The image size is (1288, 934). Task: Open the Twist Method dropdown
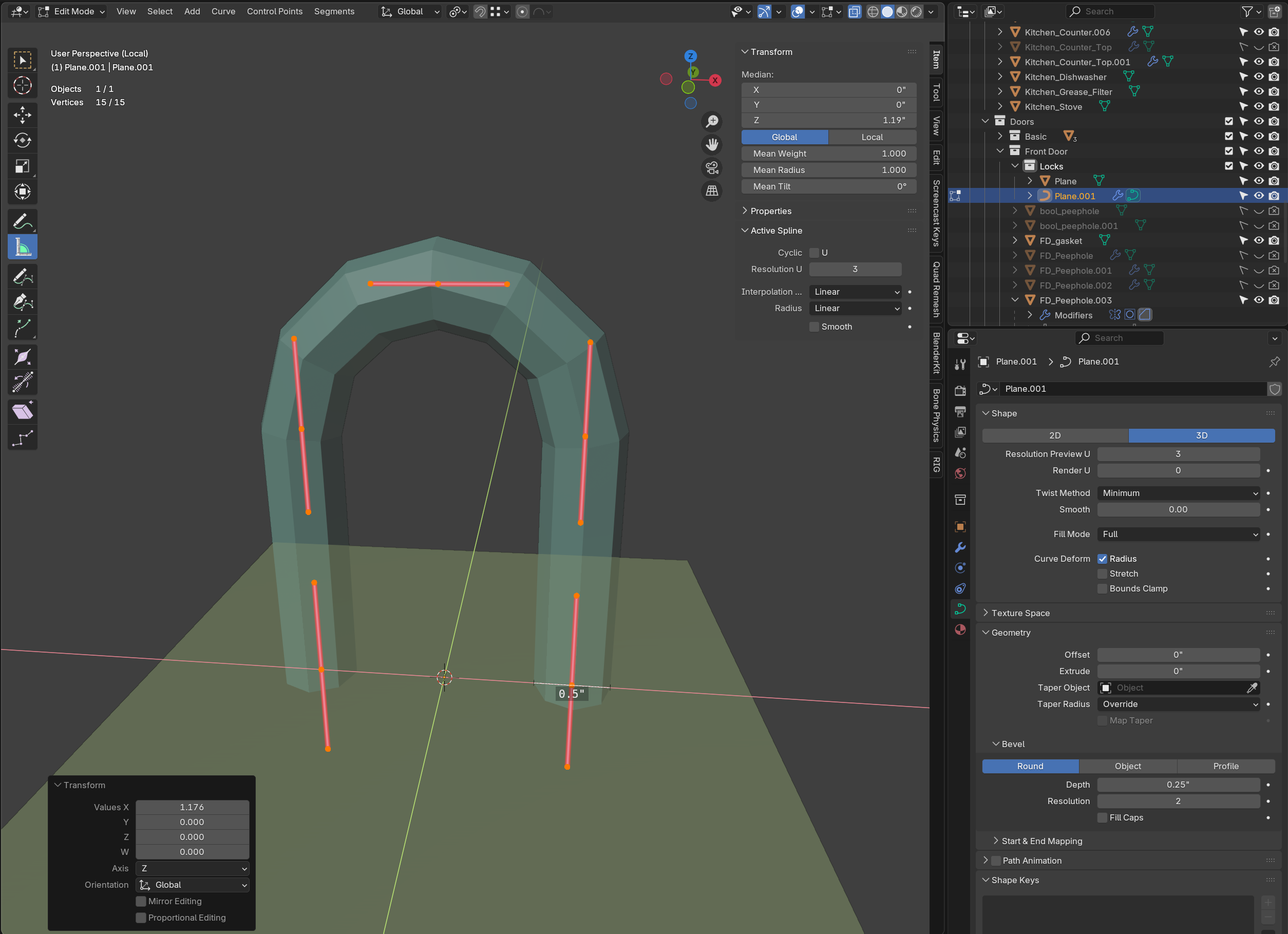[x=1178, y=493]
